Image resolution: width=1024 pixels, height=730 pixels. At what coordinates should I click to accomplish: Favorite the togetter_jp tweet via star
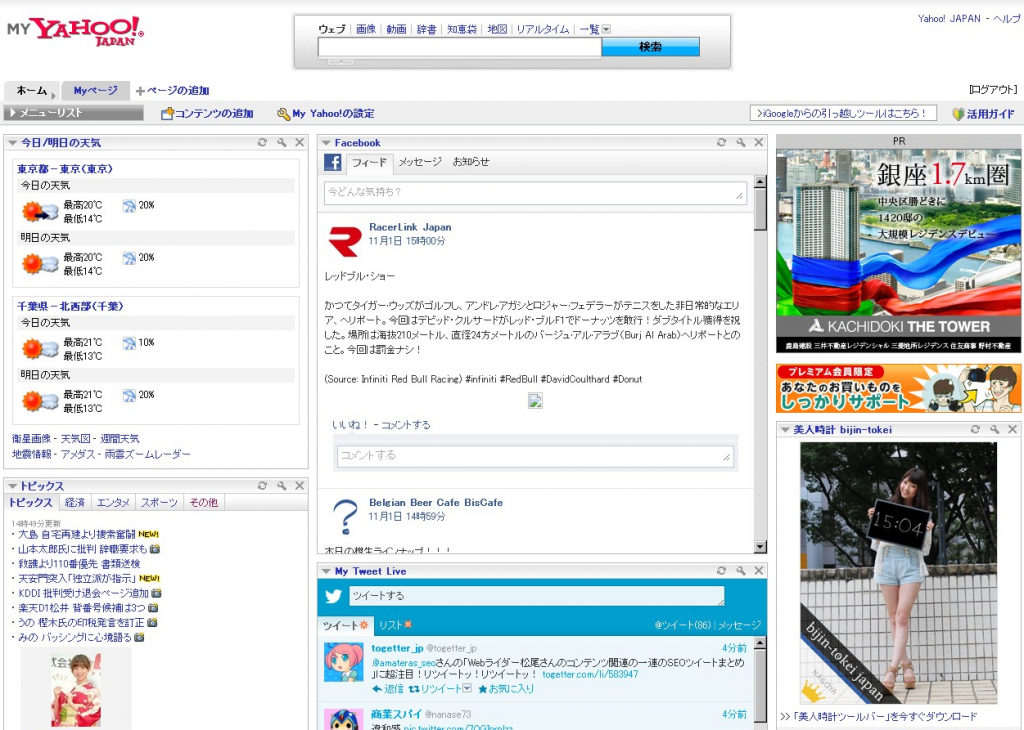(482, 689)
